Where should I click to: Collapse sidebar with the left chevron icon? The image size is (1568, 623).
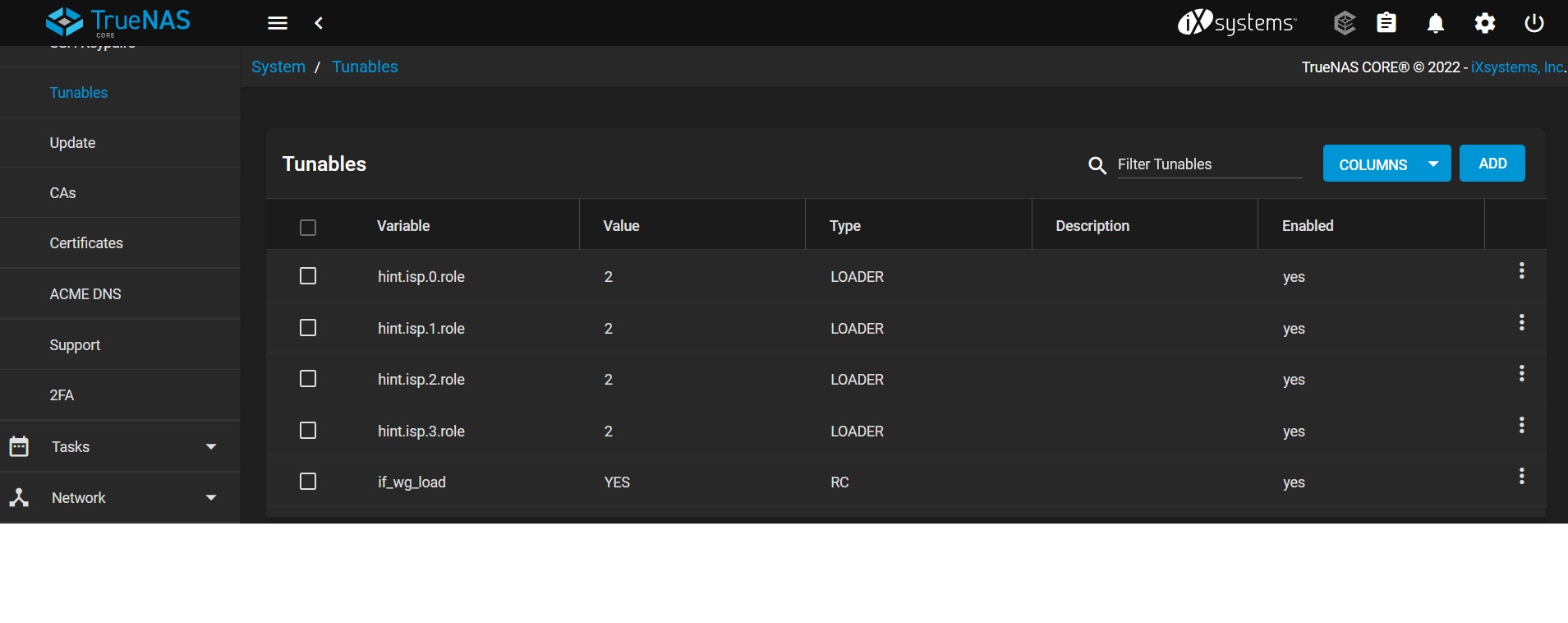pos(319,23)
